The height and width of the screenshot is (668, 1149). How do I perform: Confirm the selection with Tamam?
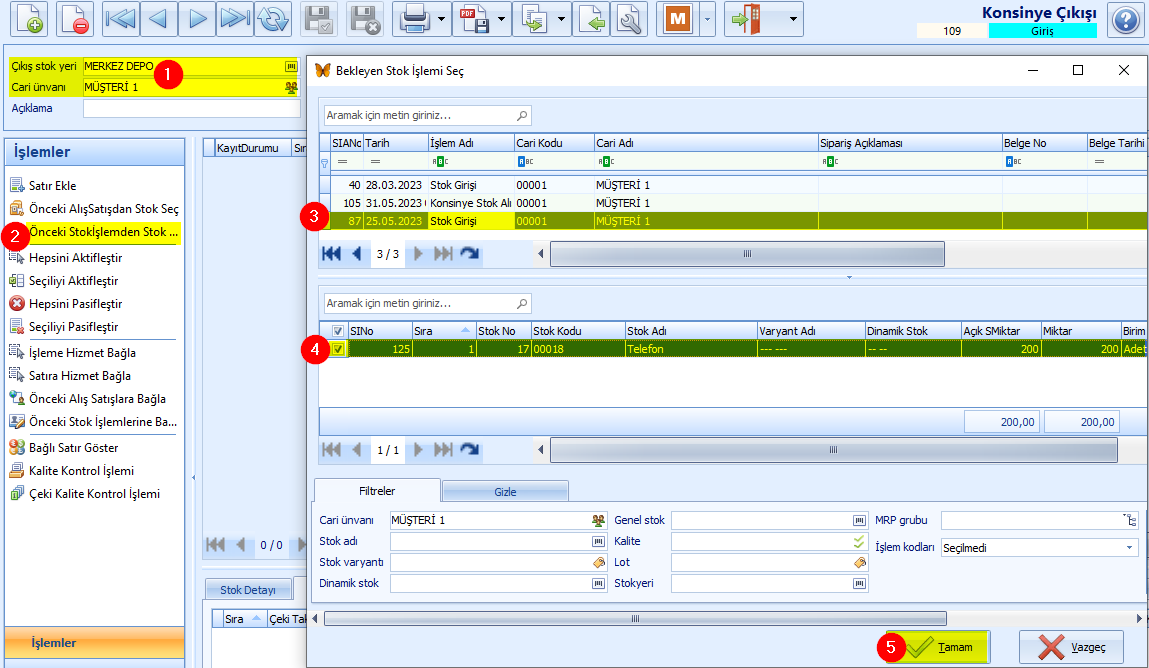point(938,647)
